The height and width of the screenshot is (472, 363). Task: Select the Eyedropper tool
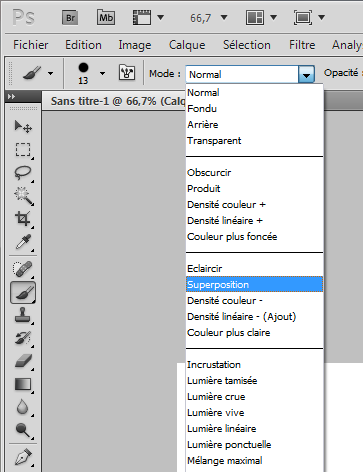[x=23, y=242]
